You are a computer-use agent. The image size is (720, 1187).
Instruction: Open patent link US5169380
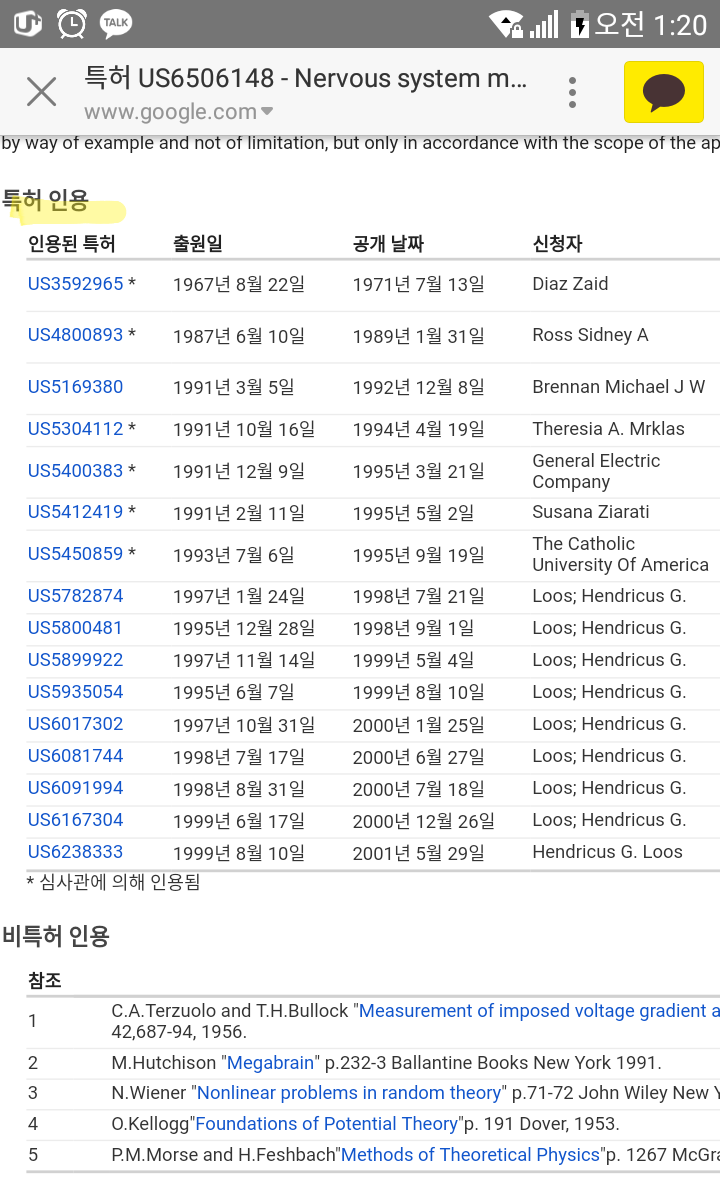point(75,387)
